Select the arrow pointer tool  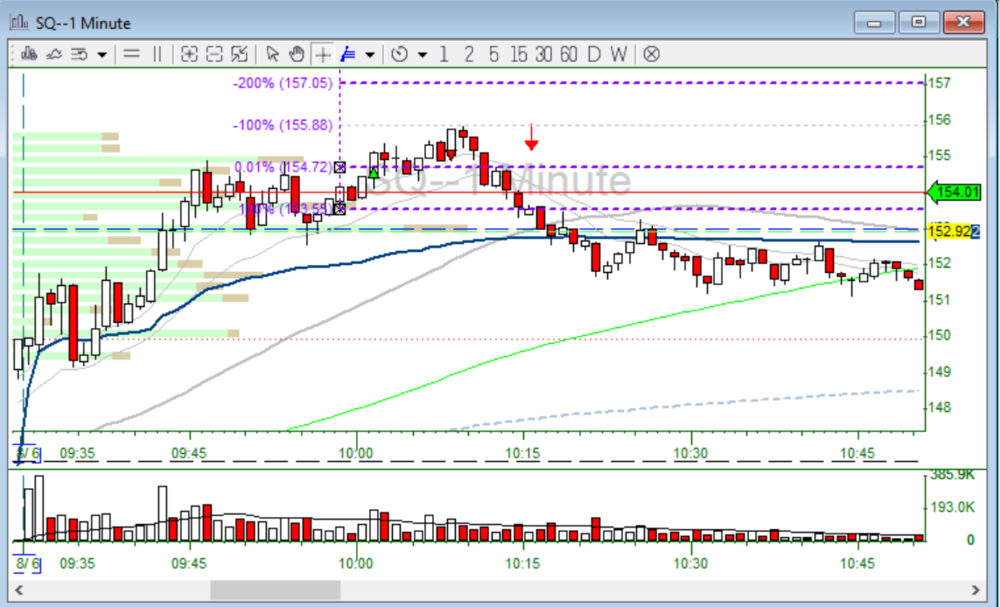(x=271, y=54)
